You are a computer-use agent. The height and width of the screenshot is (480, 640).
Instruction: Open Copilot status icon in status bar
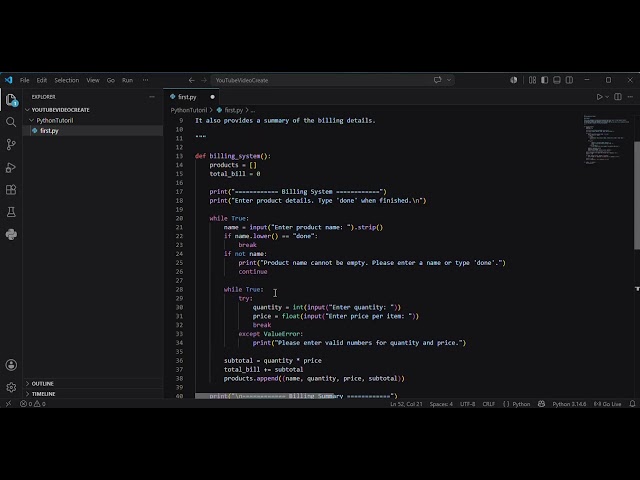click(x=541, y=404)
